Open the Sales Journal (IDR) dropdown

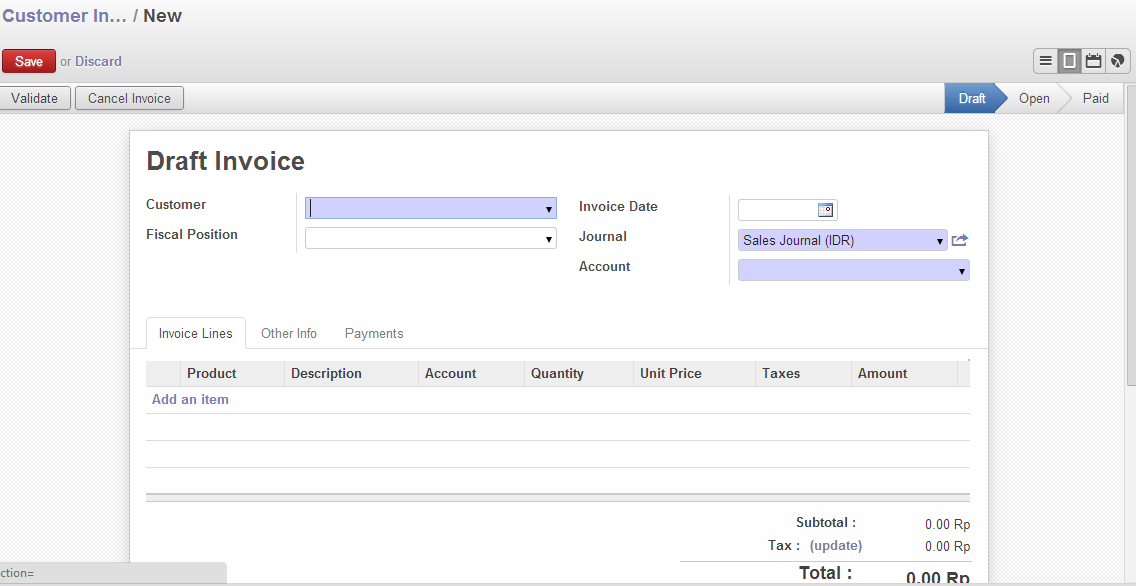pyautogui.click(x=940, y=241)
